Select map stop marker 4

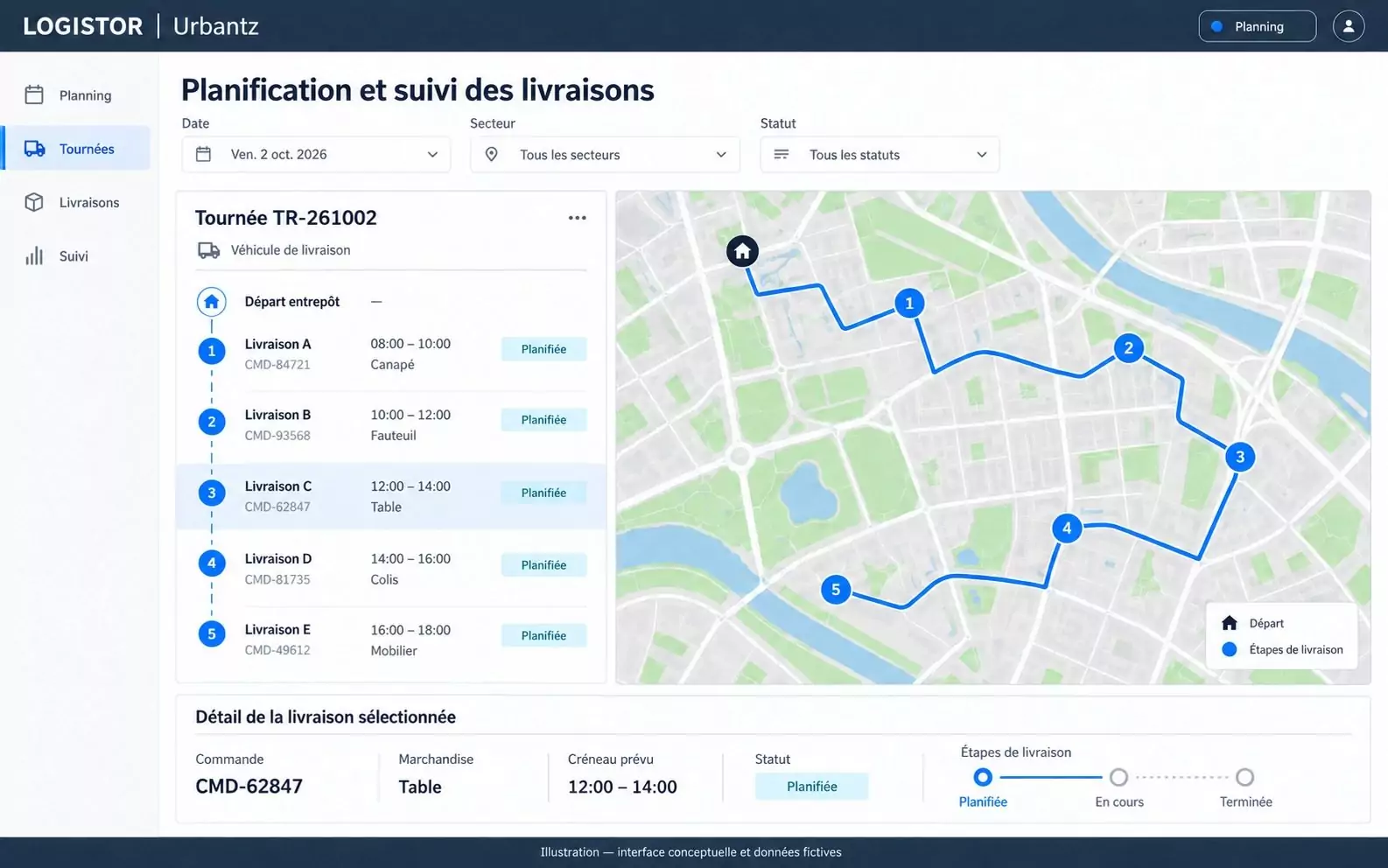1066,528
